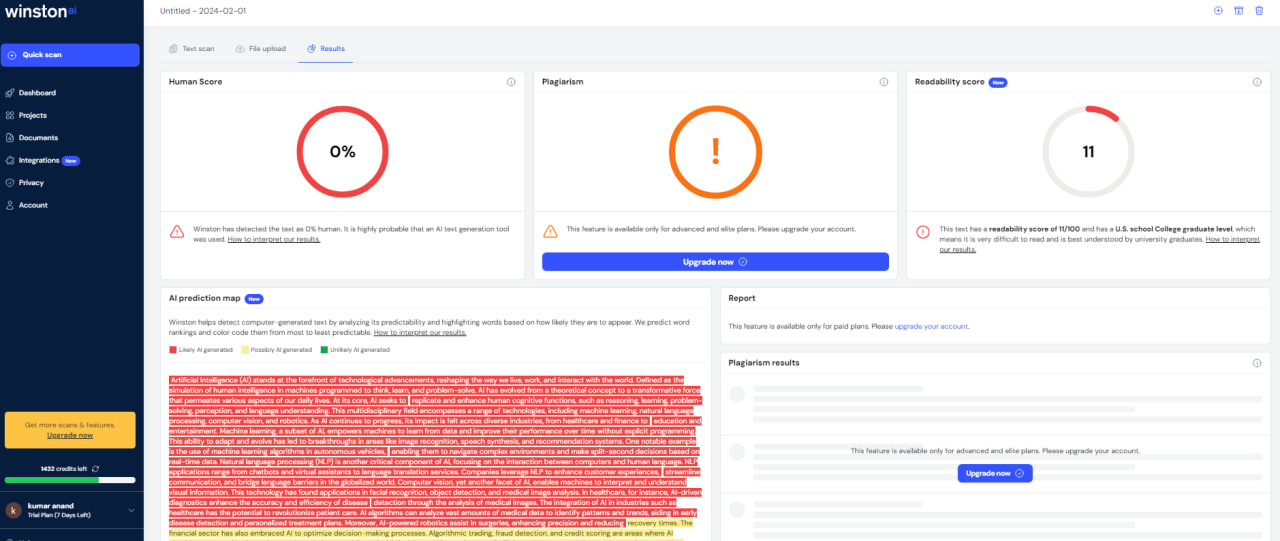Click Upgrade now in Plagiarism card
The height and width of the screenshot is (541, 1280).
point(715,262)
